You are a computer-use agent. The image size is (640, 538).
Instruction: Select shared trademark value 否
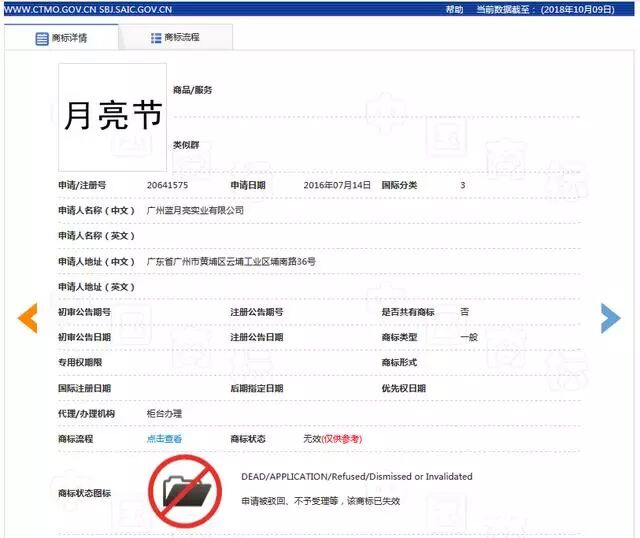tap(464, 312)
